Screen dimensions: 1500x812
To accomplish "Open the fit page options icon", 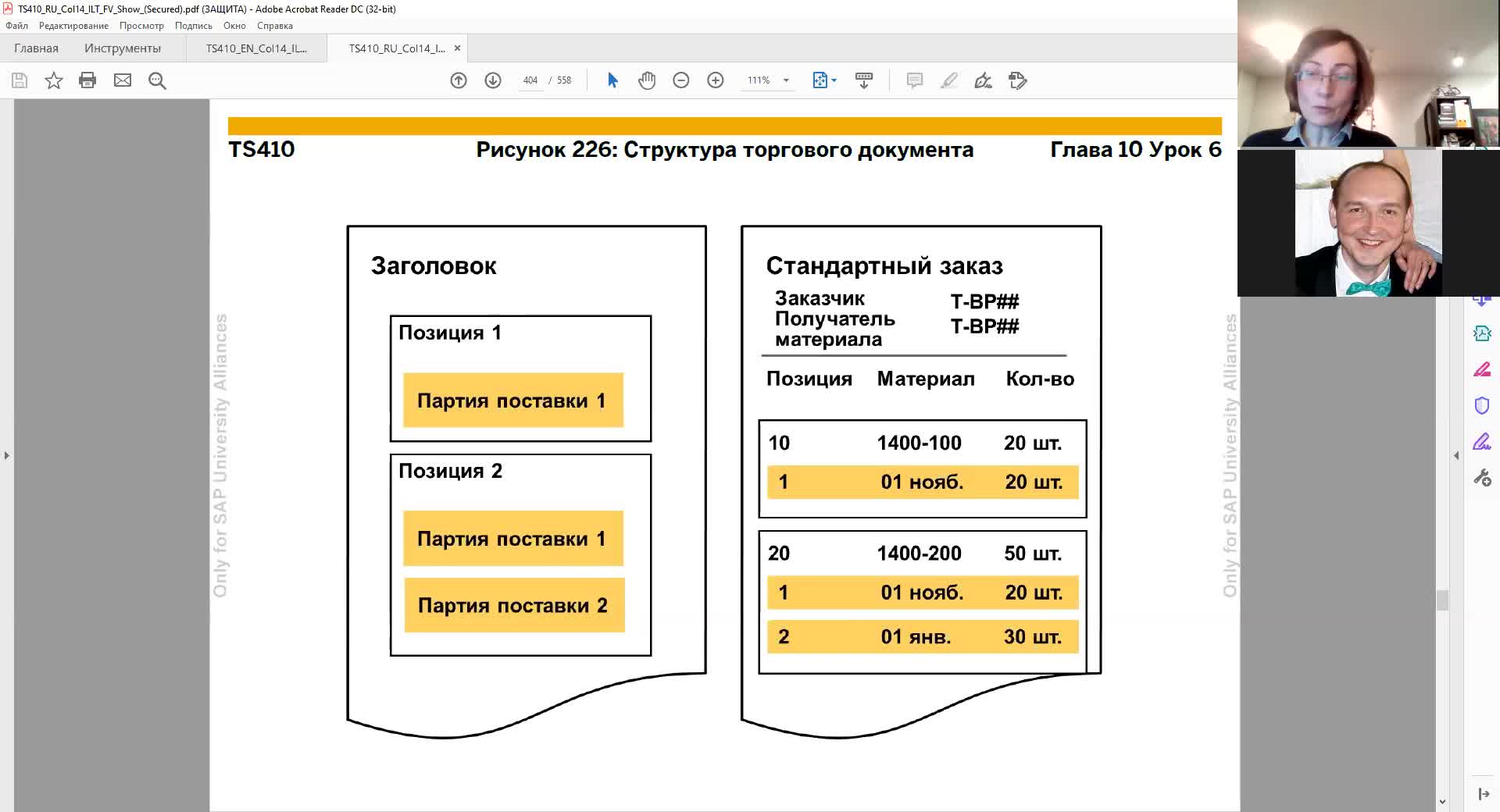I will coord(824,80).
